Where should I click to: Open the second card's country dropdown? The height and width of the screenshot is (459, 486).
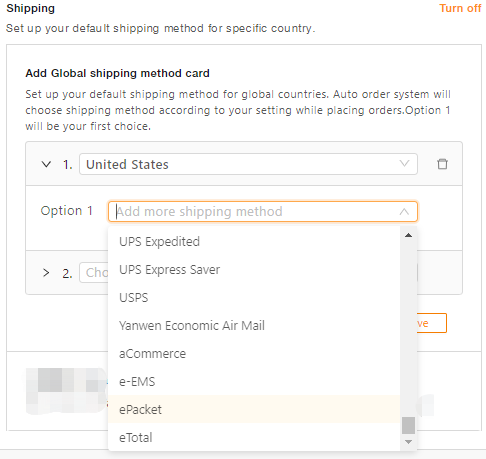tap(94, 273)
